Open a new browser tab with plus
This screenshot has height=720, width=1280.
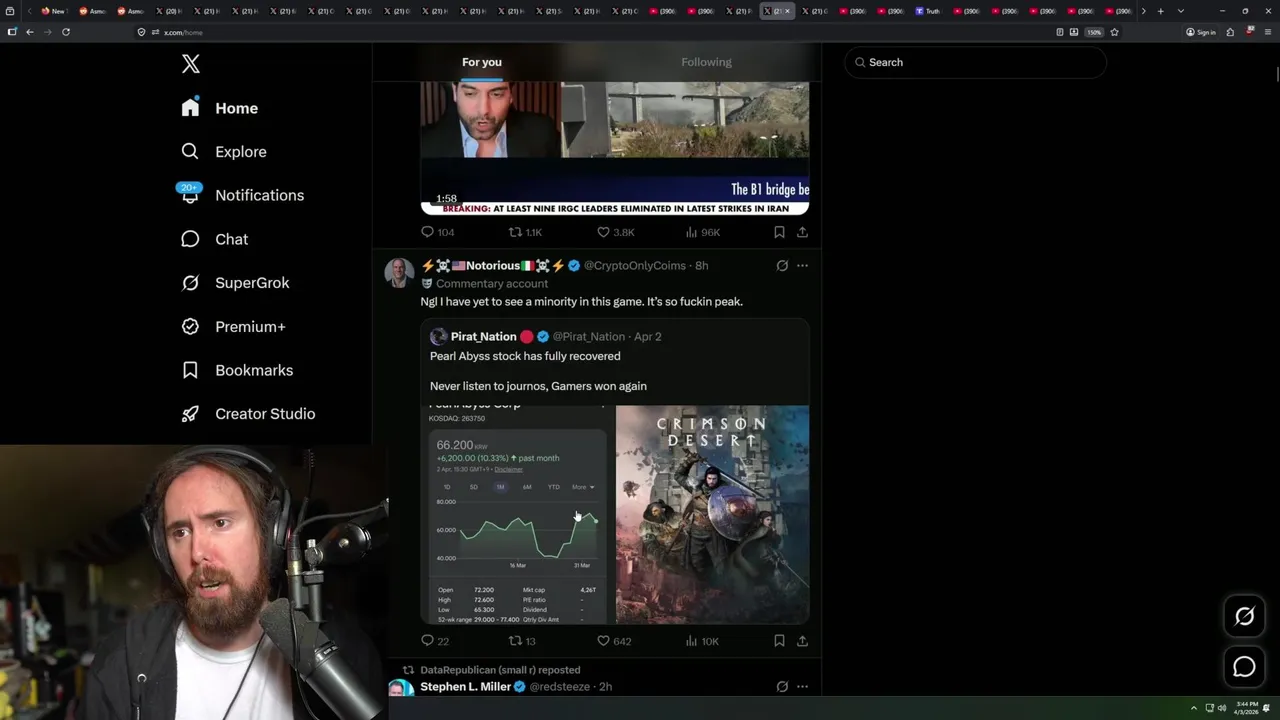[1160, 11]
